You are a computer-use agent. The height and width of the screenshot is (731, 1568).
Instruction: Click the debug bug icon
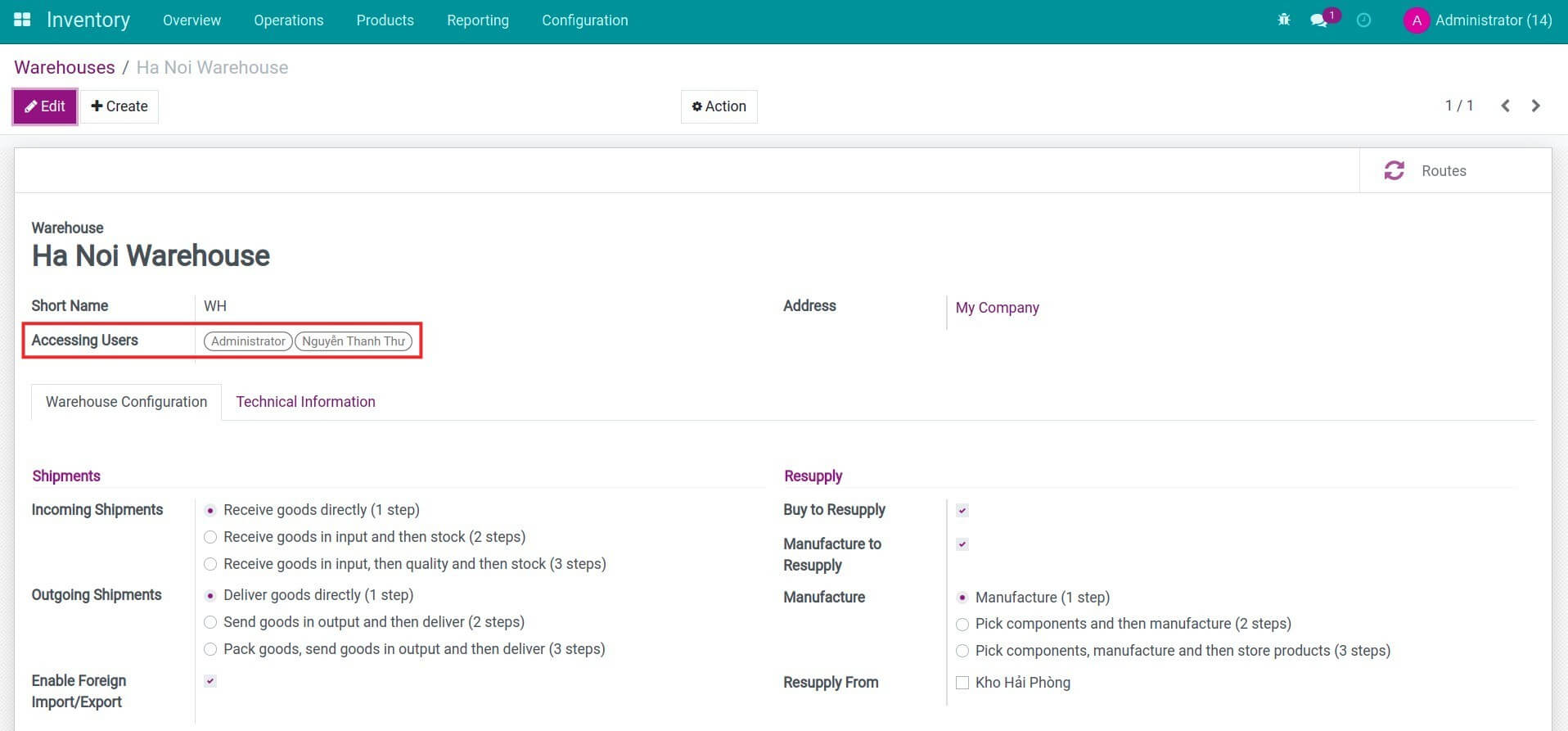(x=1283, y=20)
